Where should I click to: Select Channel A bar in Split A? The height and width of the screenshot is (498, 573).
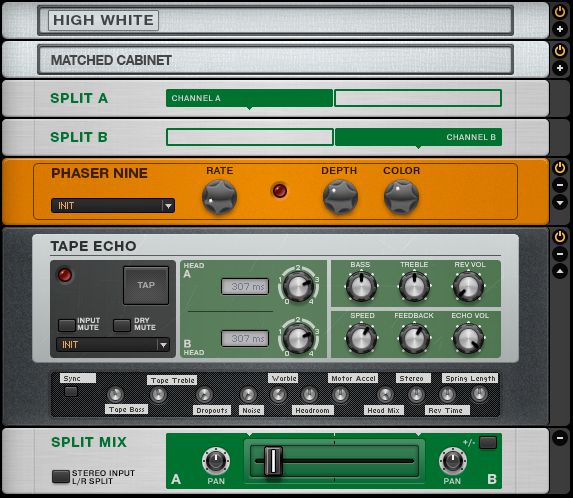click(x=249, y=98)
